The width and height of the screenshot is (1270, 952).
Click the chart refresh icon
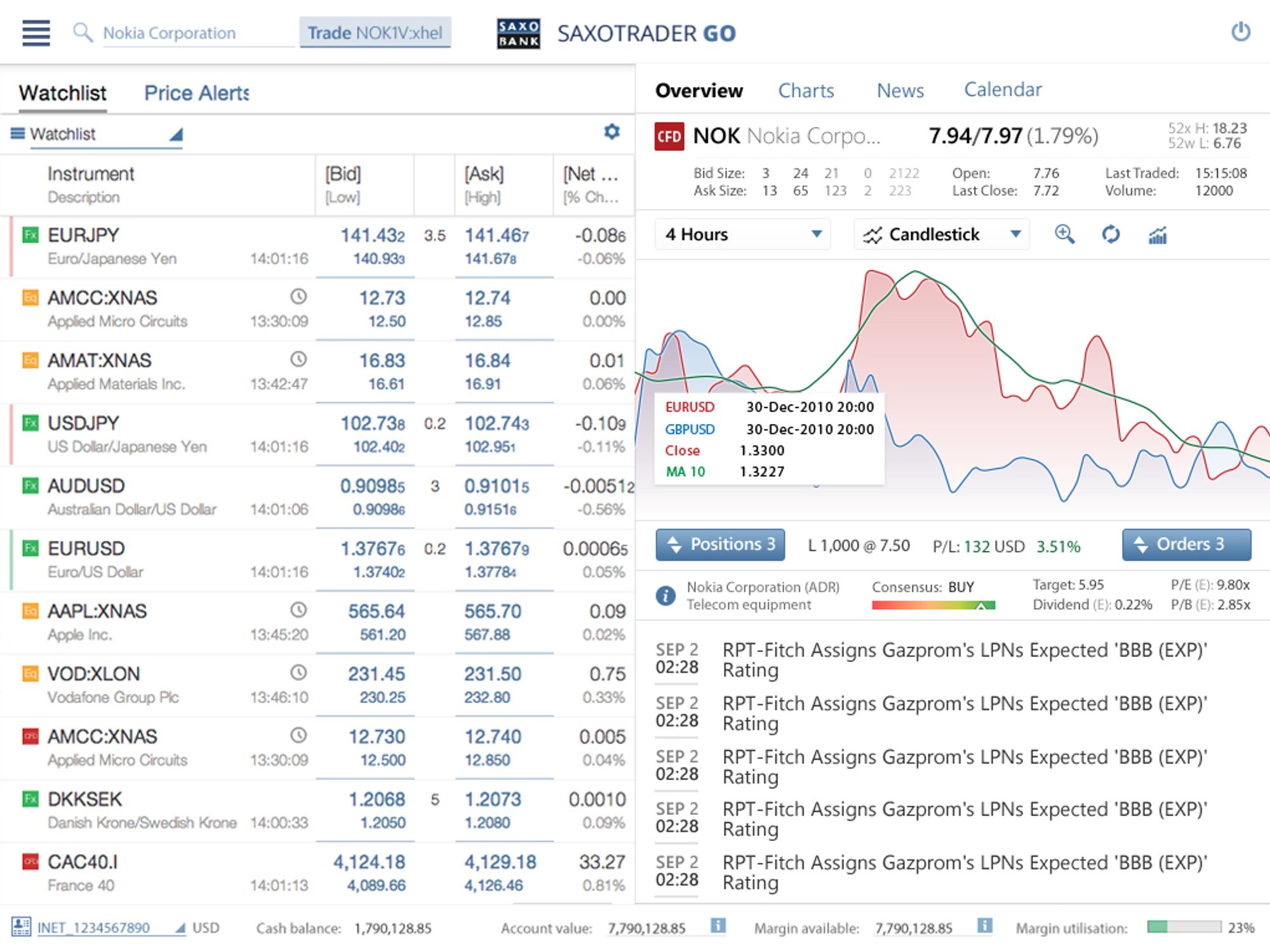point(1111,234)
